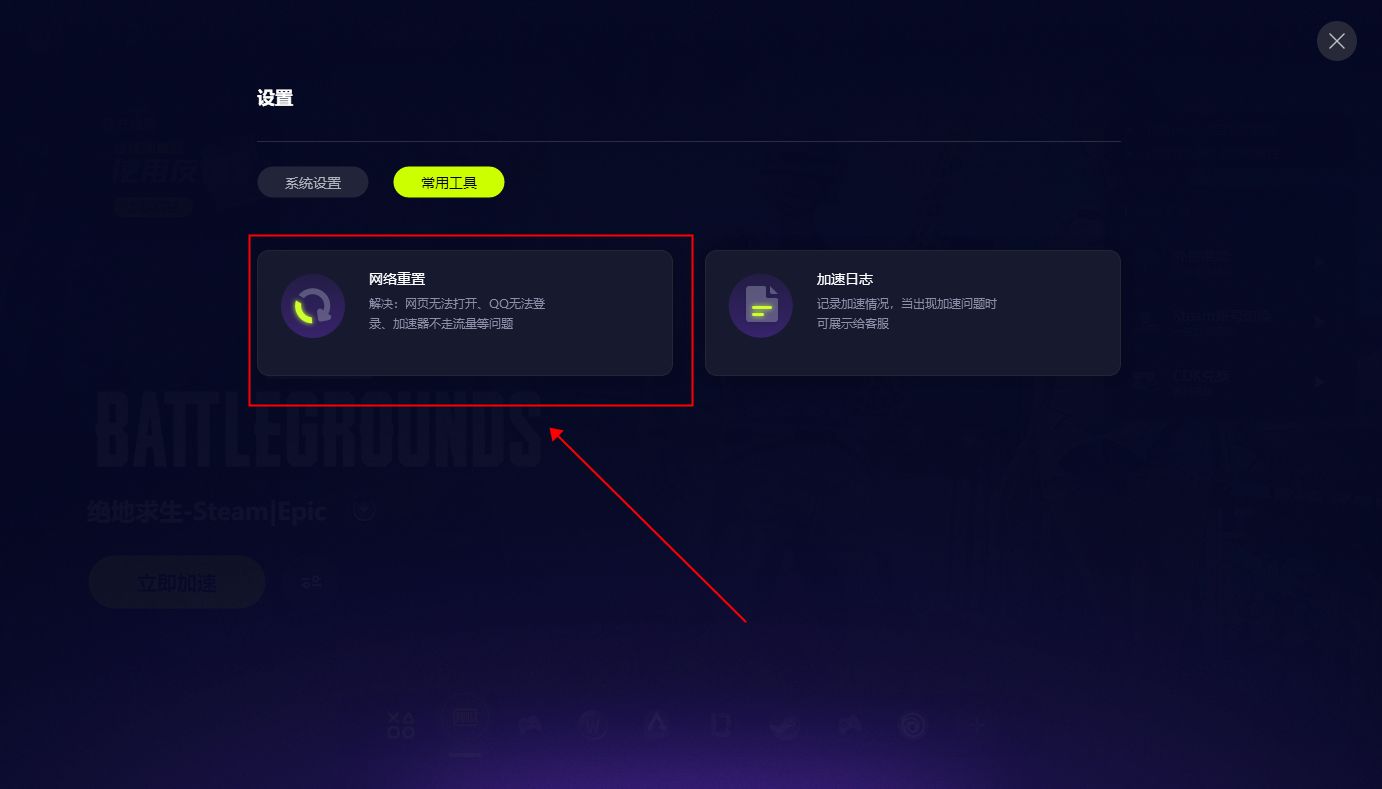
Task: Select the Ubisoft swirl icon in bottom bar
Action: 912,725
